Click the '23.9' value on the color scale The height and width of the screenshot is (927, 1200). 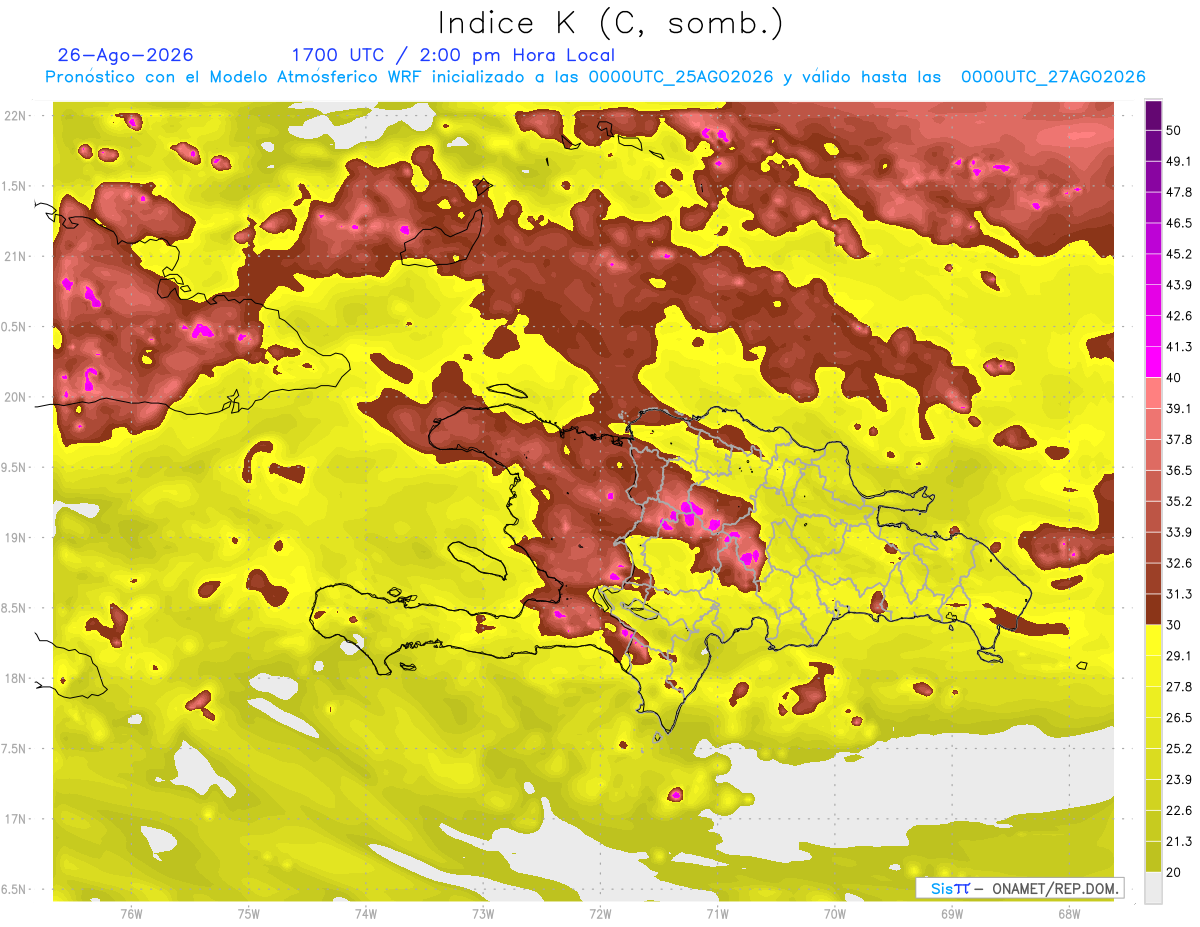coord(1178,780)
